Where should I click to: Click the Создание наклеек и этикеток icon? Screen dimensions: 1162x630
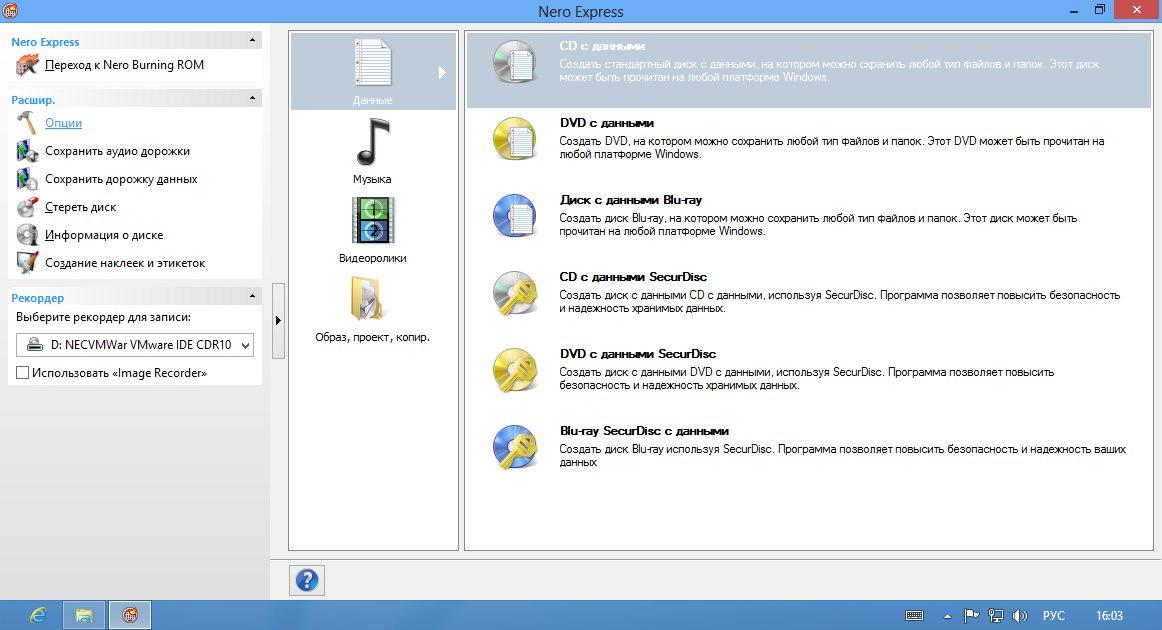pyautogui.click(x=27, y=263)
